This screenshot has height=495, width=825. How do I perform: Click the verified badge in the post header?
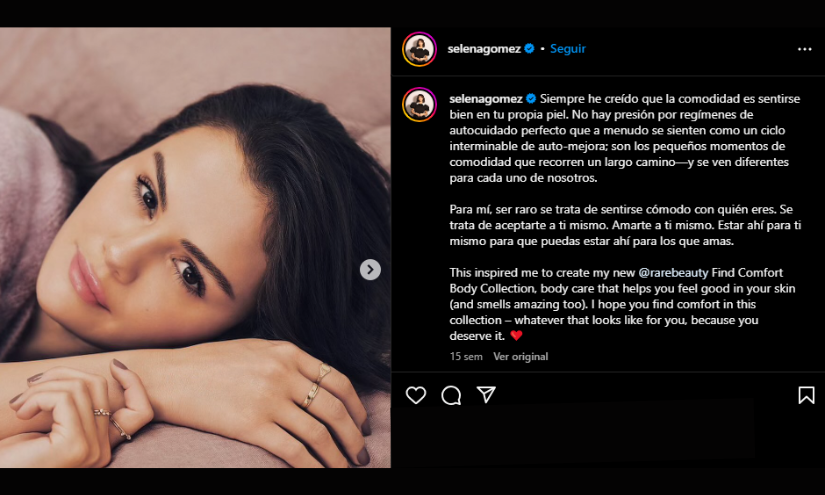point(529,49)
